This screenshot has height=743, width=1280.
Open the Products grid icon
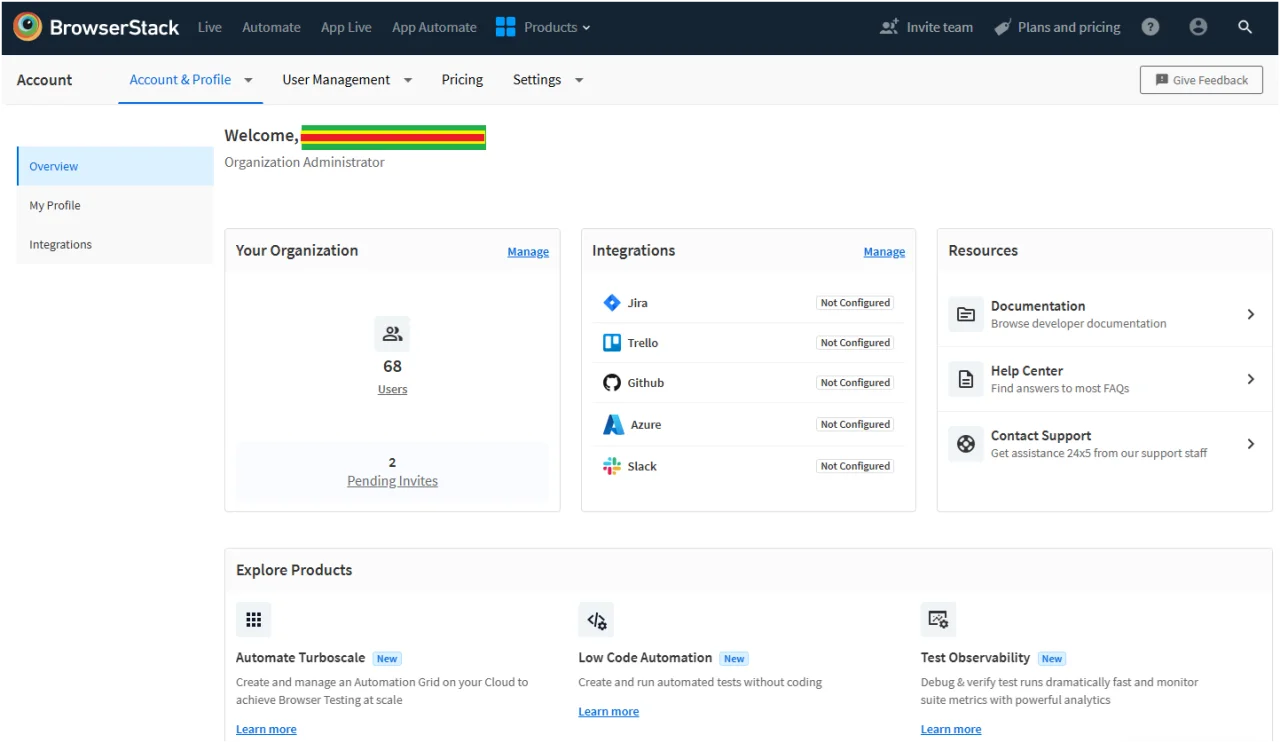506,27
